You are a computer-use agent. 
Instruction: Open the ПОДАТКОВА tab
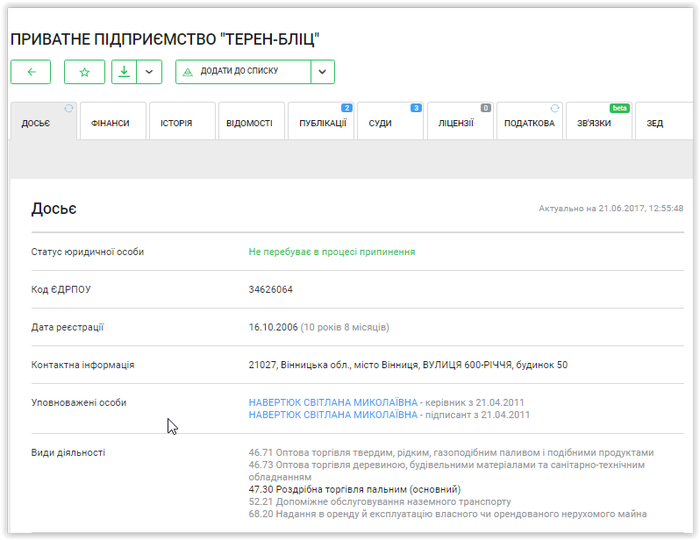[x=529, y=121]
